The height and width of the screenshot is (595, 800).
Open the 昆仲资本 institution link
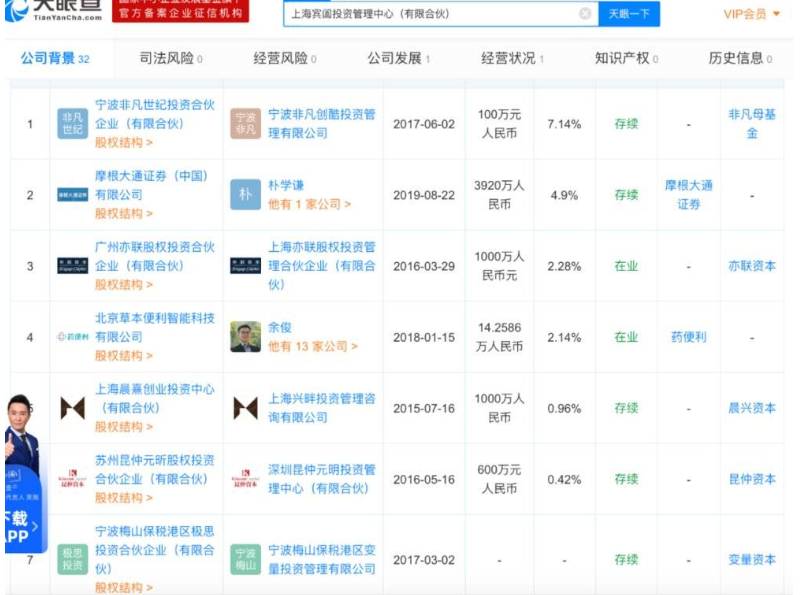(752, 479)
